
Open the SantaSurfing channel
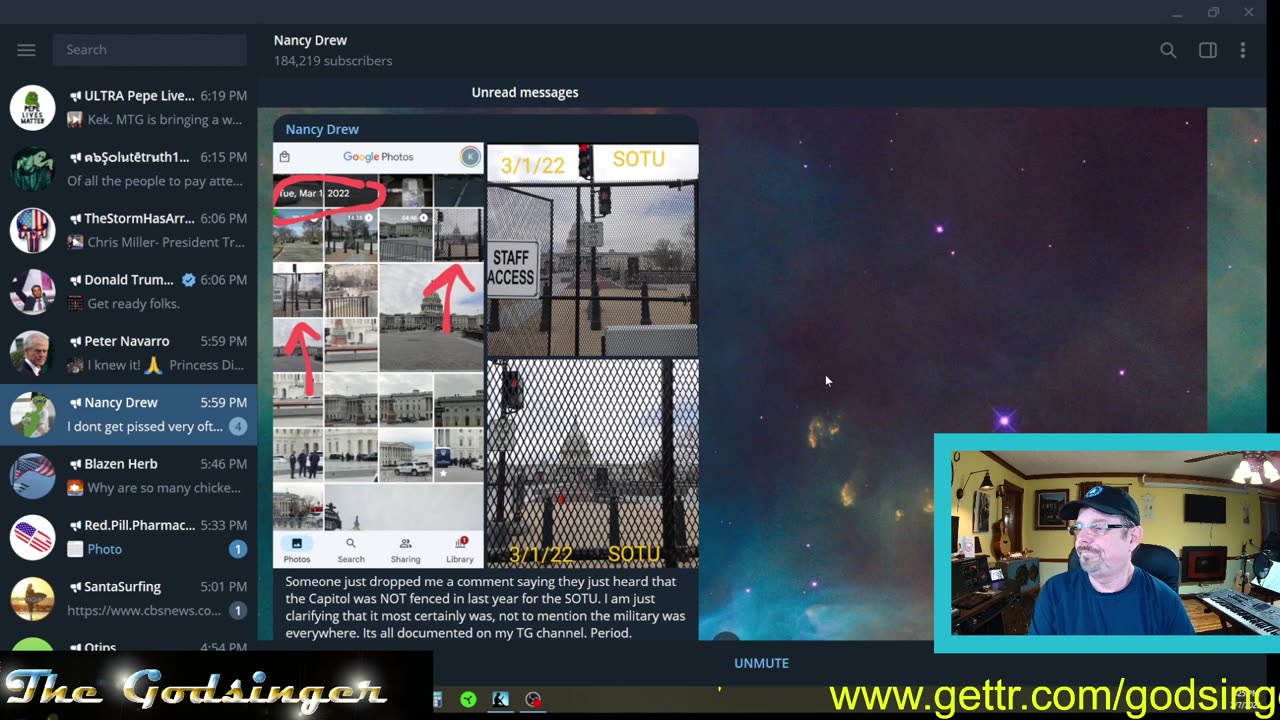click(128, 598)
